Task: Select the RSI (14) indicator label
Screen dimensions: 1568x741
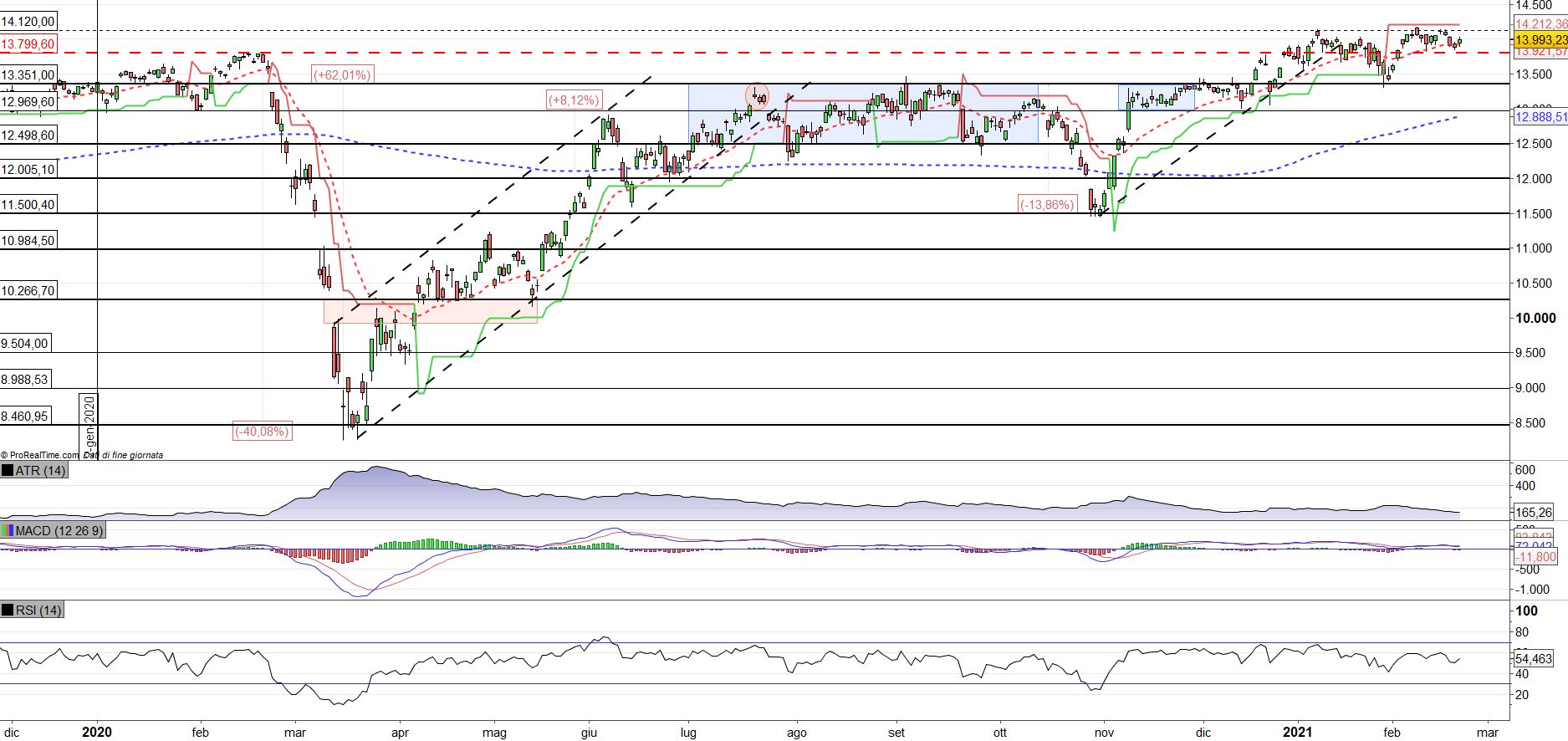Action: [38, 611]
